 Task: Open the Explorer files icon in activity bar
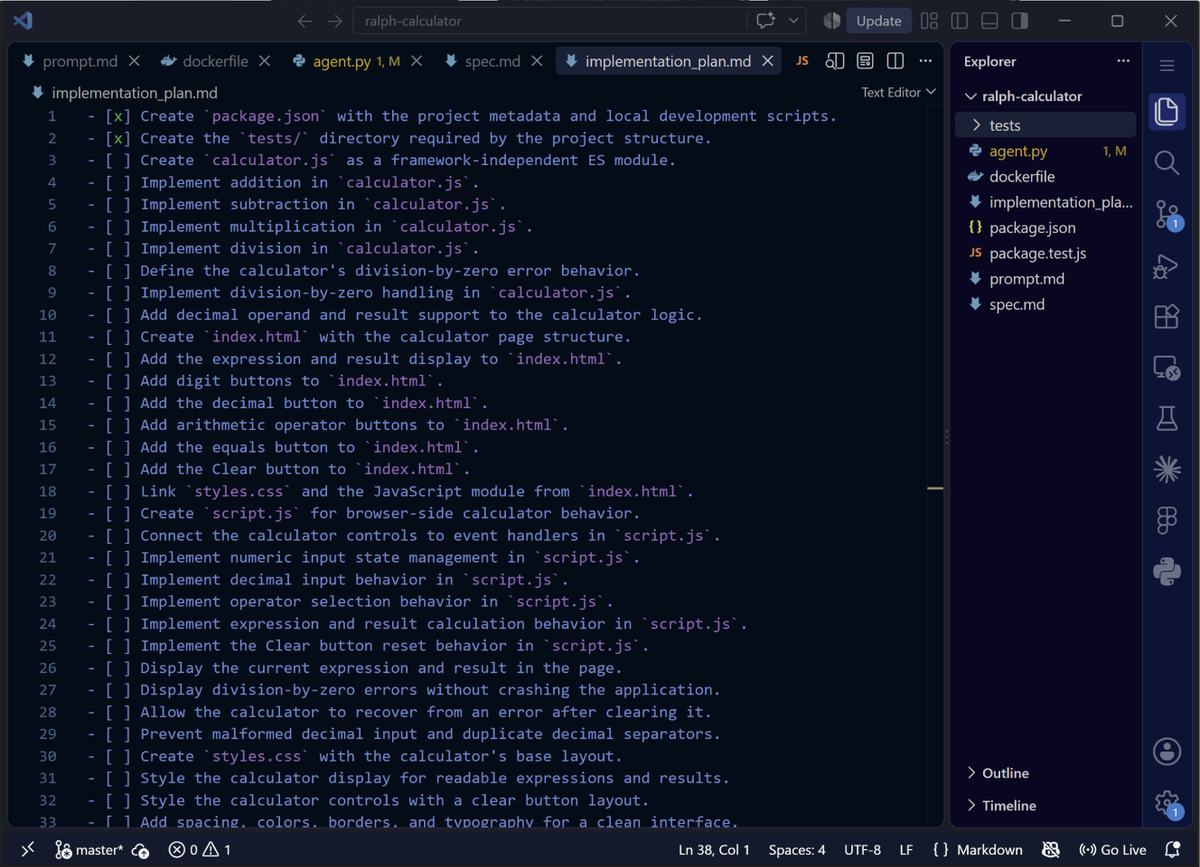tap(1167, 110)
